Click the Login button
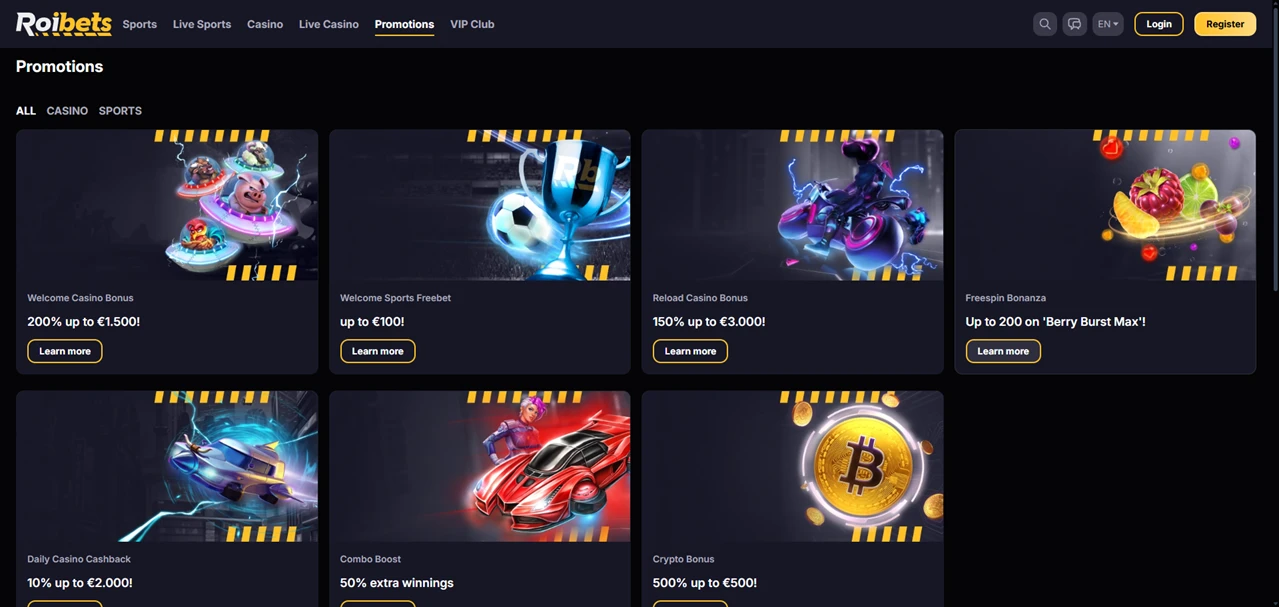Viewport: 1279px width, 607px height. click(x=1159, y=24)
